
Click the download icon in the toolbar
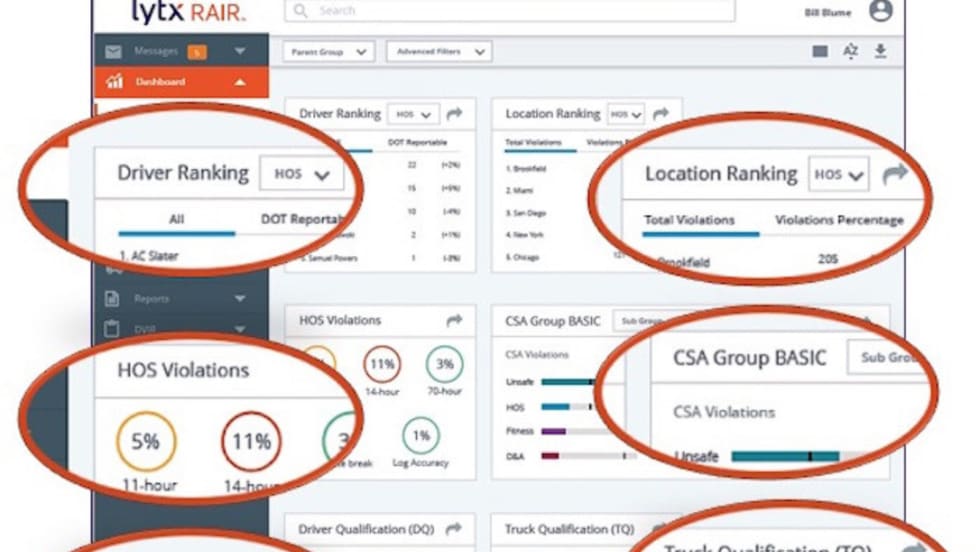[880, 51]
